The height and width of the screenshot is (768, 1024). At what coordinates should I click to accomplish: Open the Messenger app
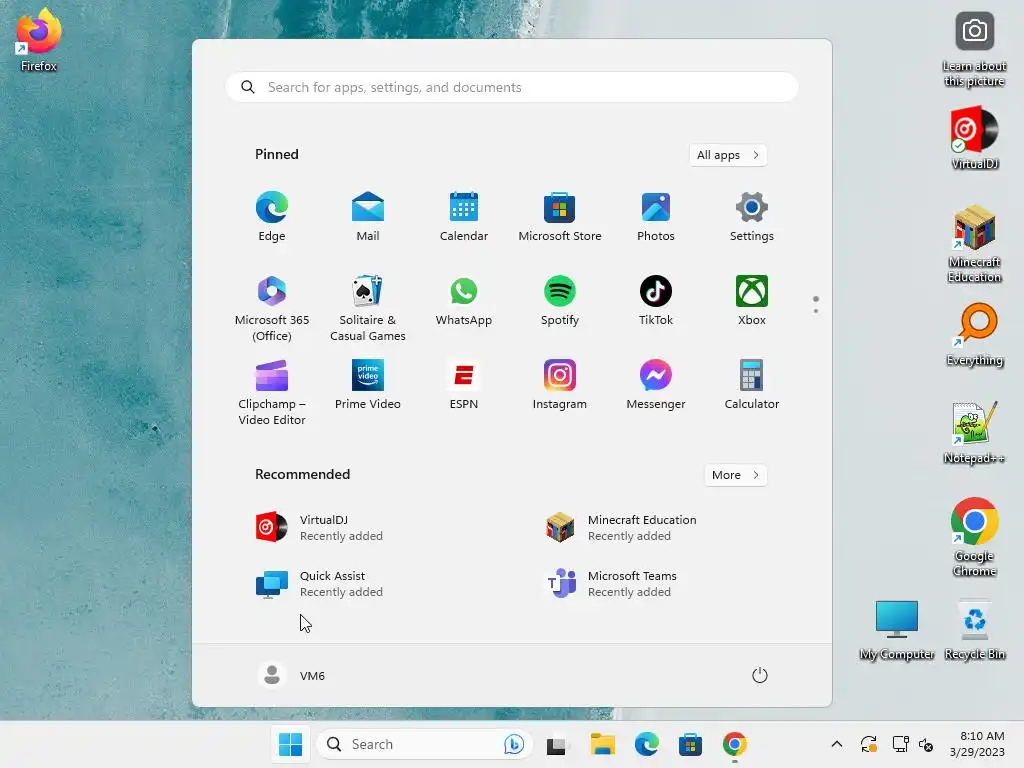[x=656, y=385]
